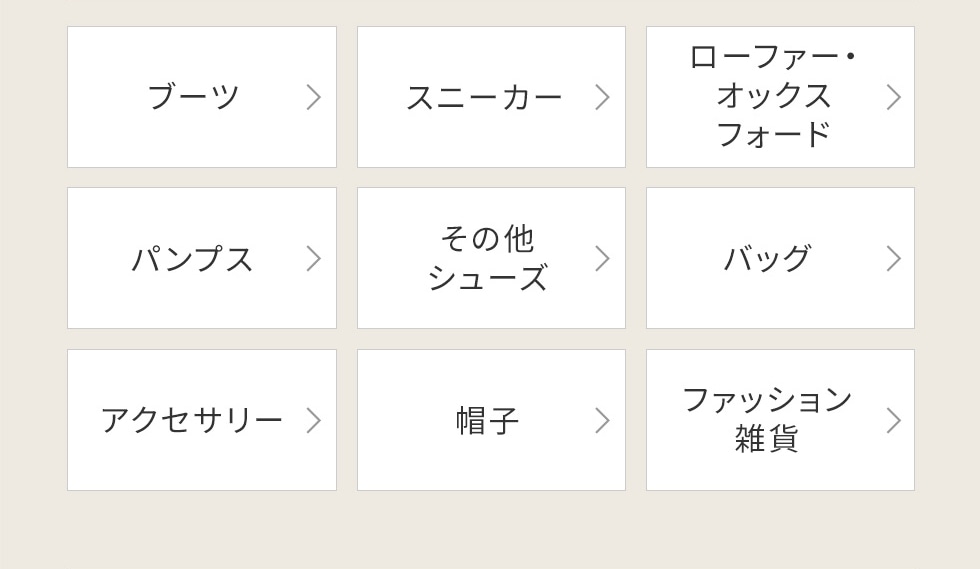Click the chevron arrow beside ブーツ
The height and width of the screenshot is (569, 980).
point(313,97)
